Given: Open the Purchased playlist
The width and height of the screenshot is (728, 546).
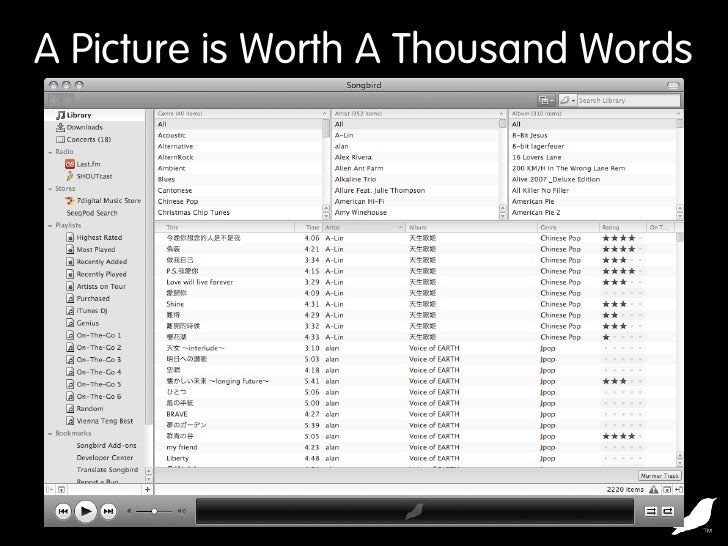Looking at the screenshot, I should 88,299.
